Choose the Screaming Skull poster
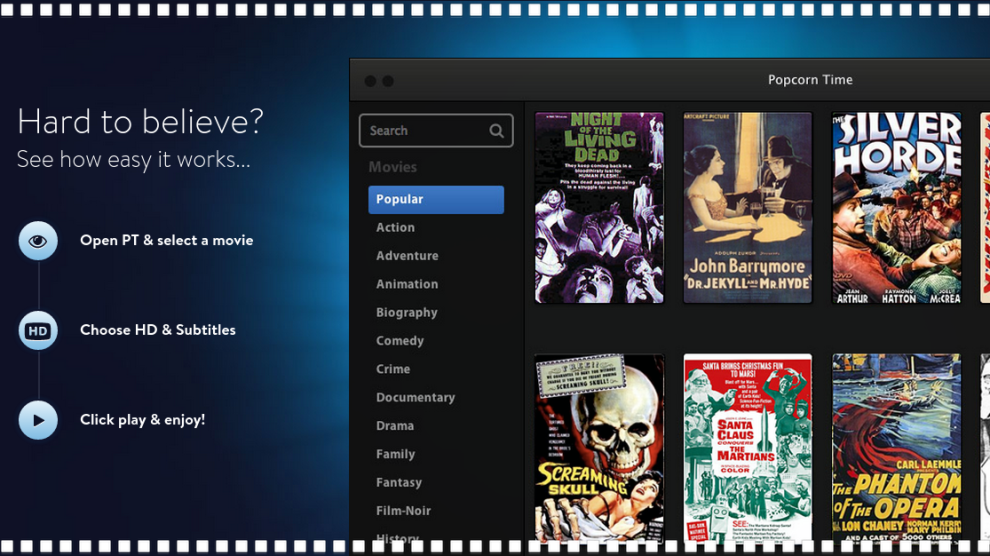990x556 pixels. (599, 448)
